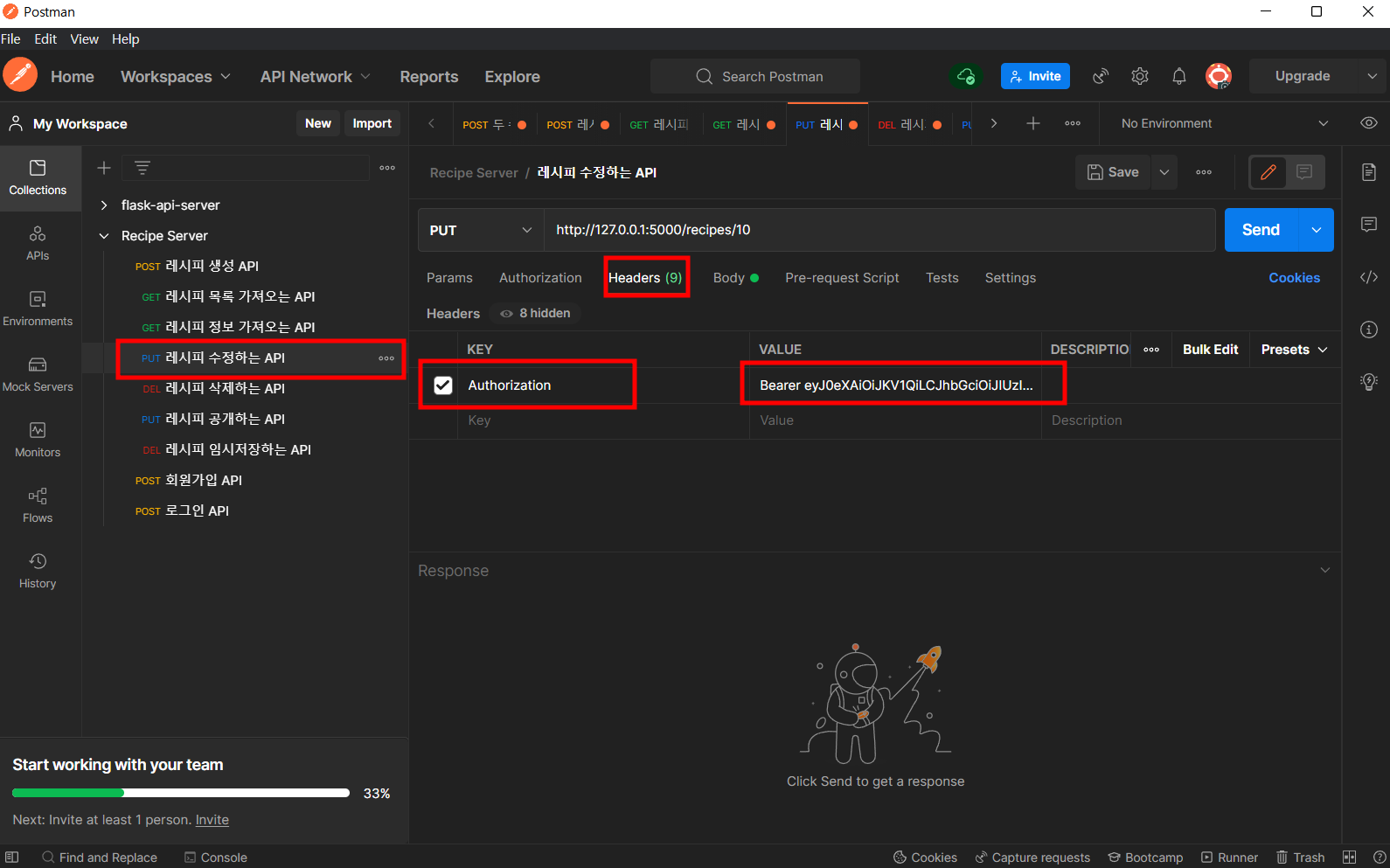Switch to comment mode icon
1390x868 pixels.
1304,172
